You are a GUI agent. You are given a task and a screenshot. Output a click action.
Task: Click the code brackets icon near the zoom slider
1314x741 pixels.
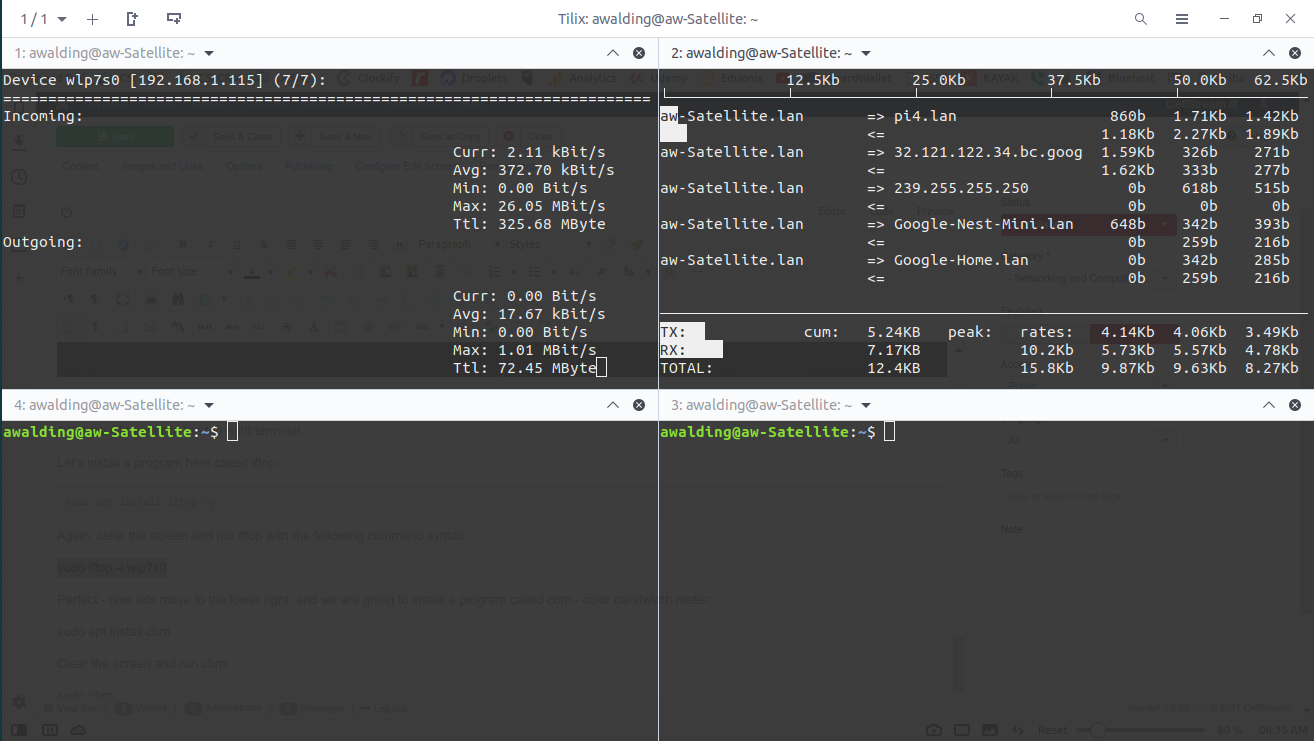[1018, 730]
